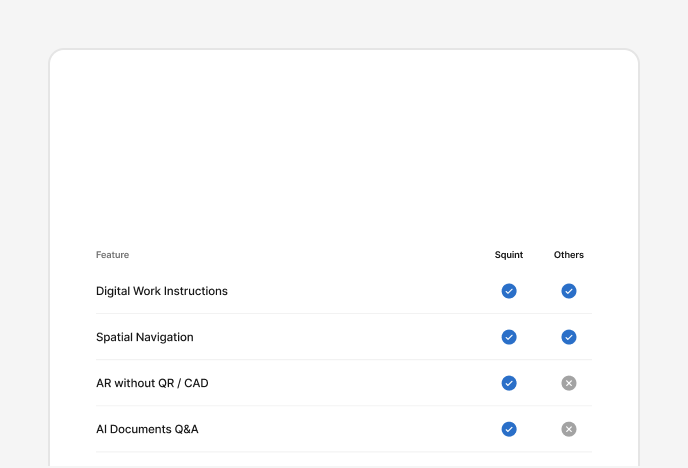Click Others checkmark for Spatial Navigation
The height and width of the screenshot is (468, 688).
tap(569, 337)
